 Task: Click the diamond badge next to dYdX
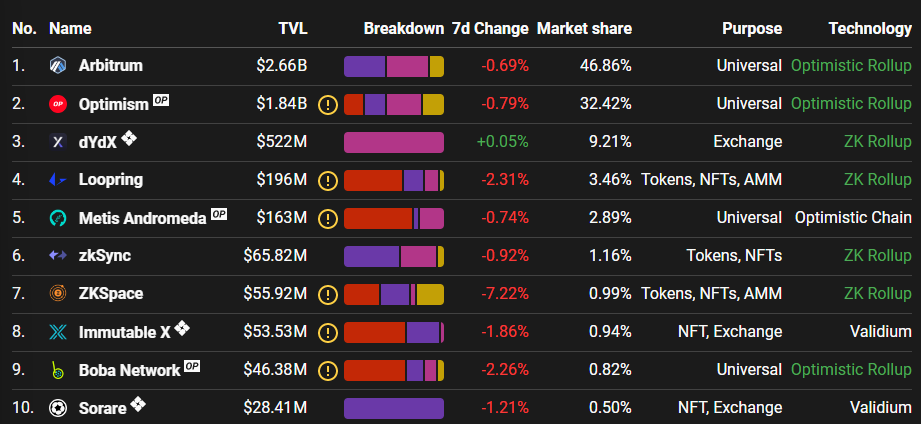pyautogui.click(x=129, y=139)
